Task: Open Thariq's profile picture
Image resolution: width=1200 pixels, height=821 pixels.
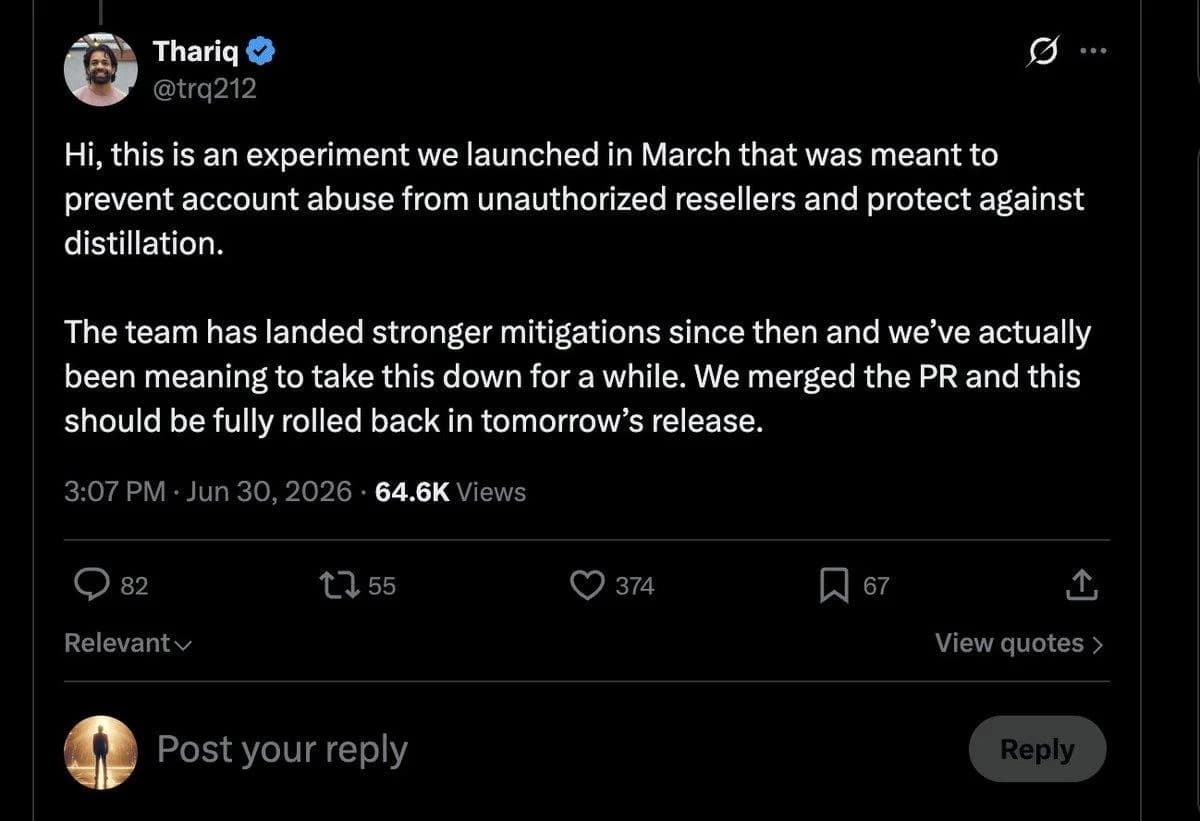Action: (x=101, y=69)
